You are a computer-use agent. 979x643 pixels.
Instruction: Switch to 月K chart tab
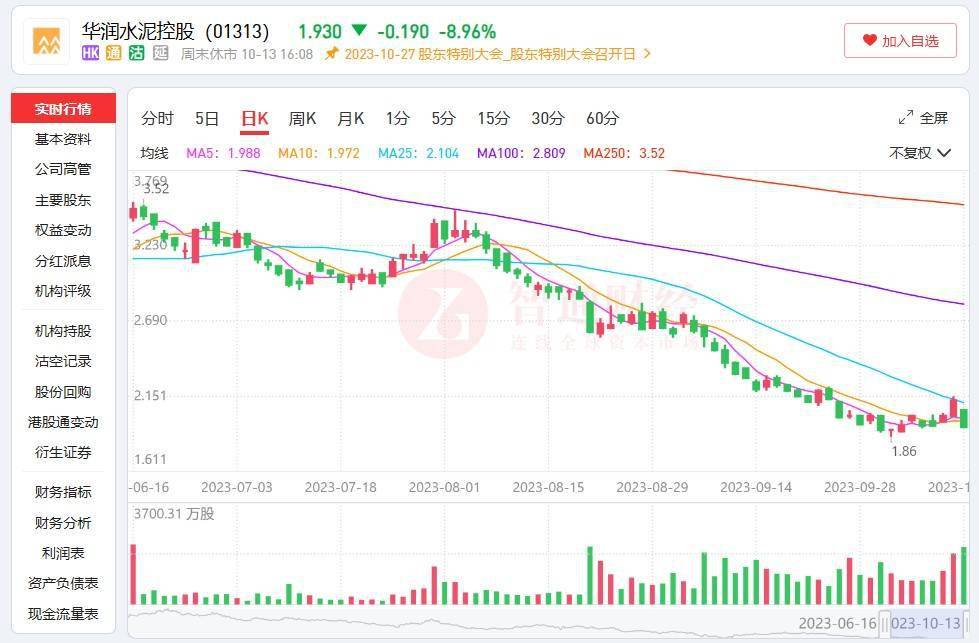click(350, 118)
